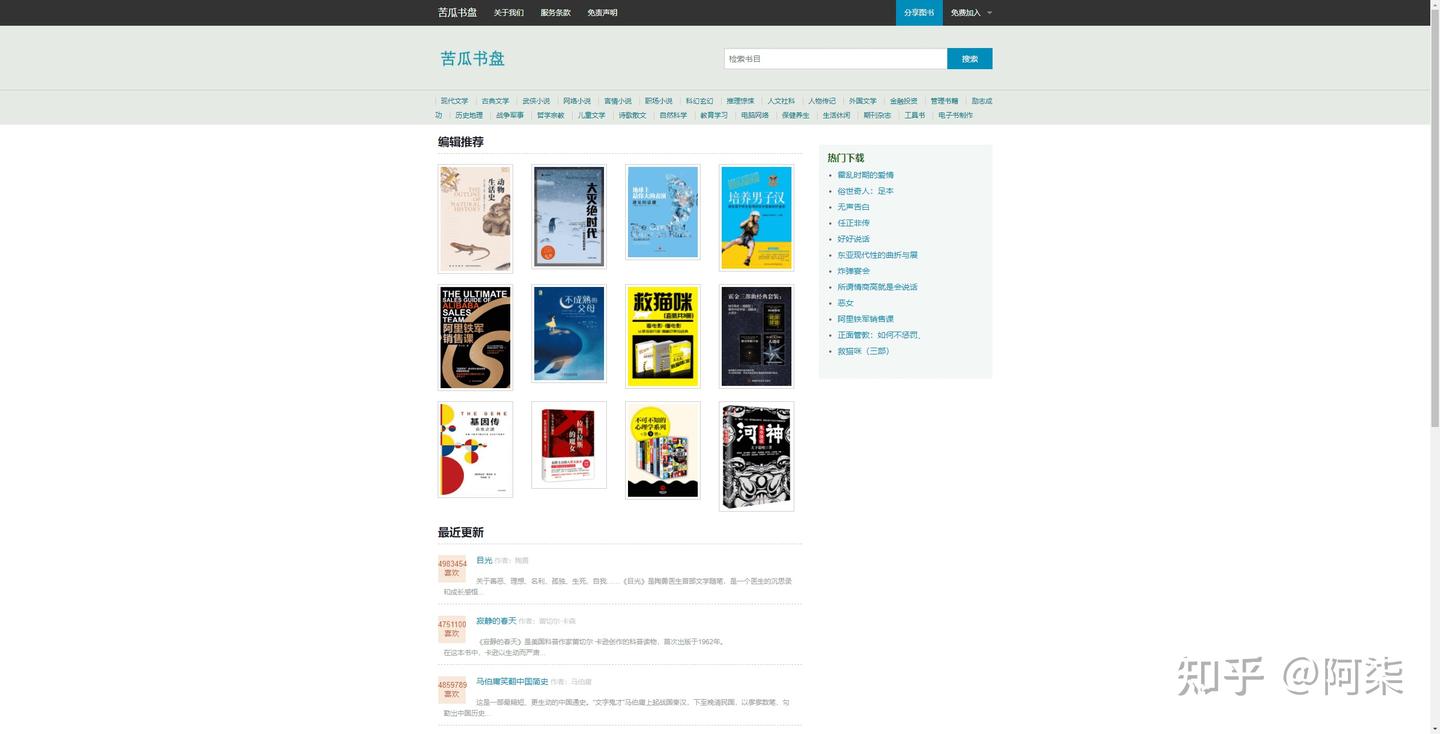Open hot download 任正非传
This screenshot has height=734, width=1440.
click(x=854, y=223)
